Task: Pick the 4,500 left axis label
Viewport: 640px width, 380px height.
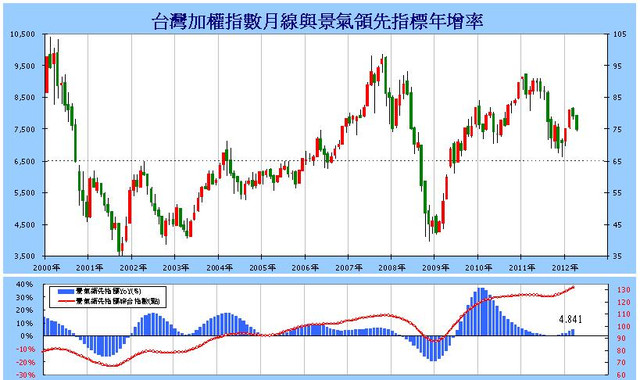Action: pos(24,224)
